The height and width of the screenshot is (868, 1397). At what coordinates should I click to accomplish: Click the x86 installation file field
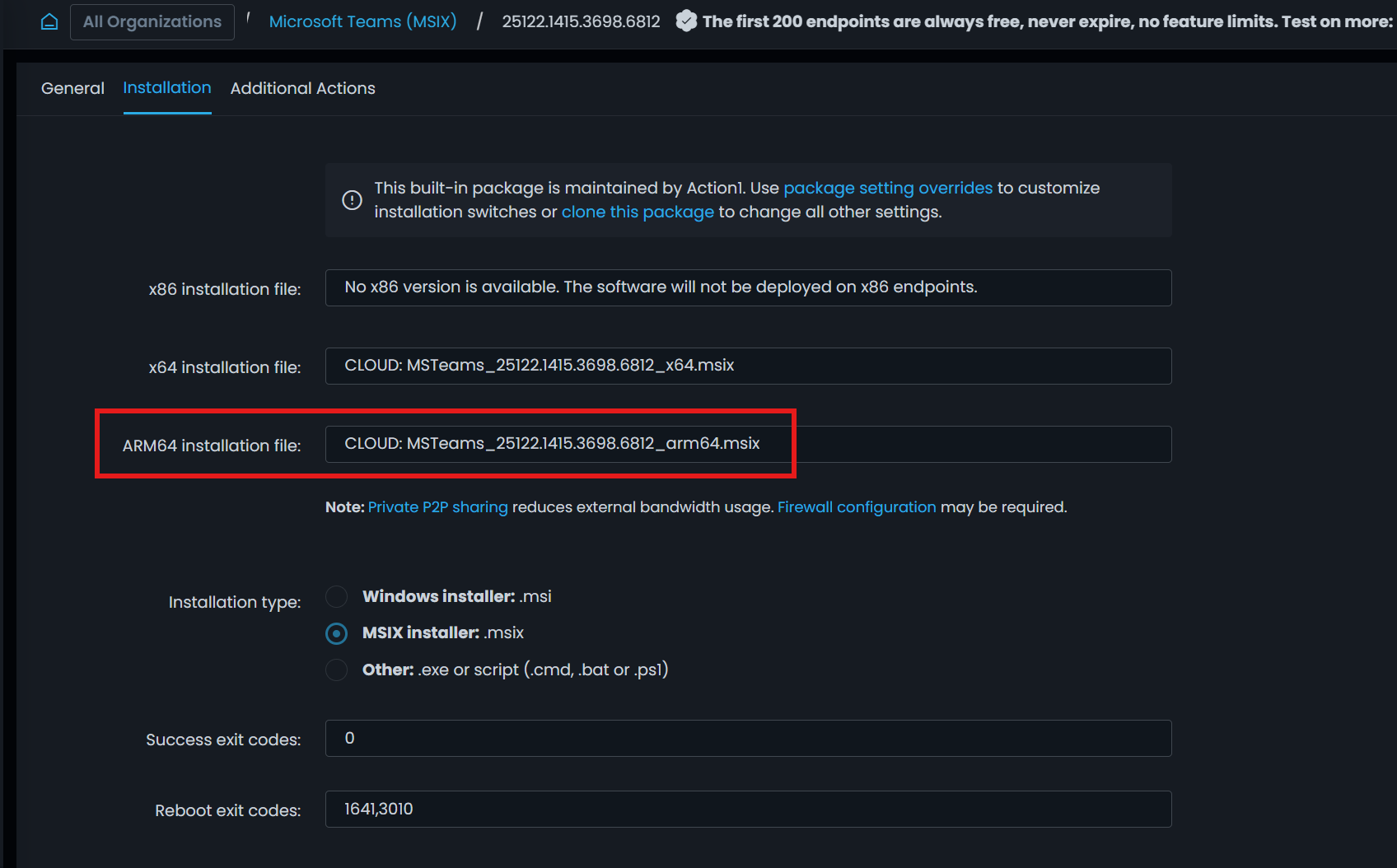748,287
